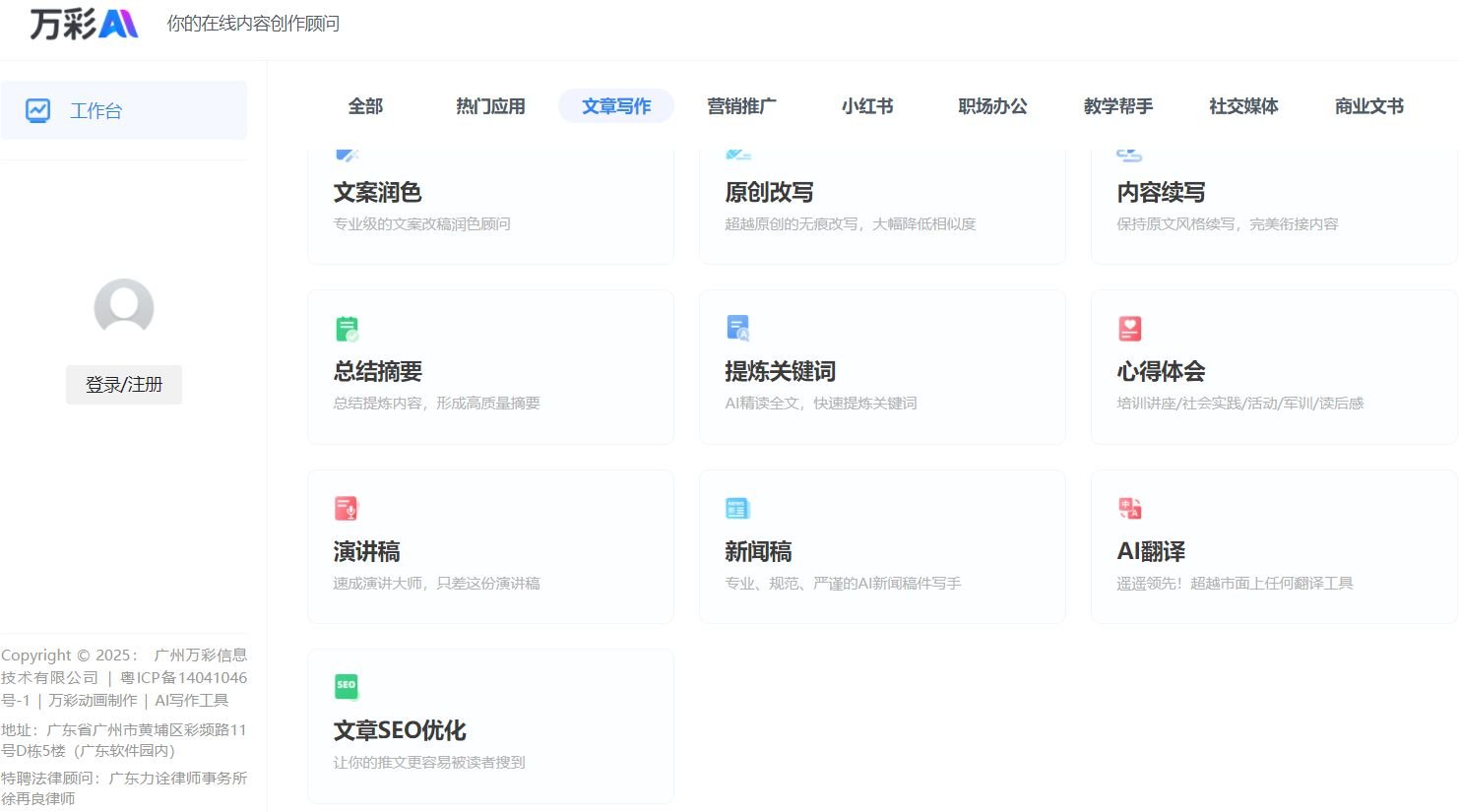Click the 提炼关键词 blue document icon
Screen dimensions: 1459x812
(x=737, y=328)
